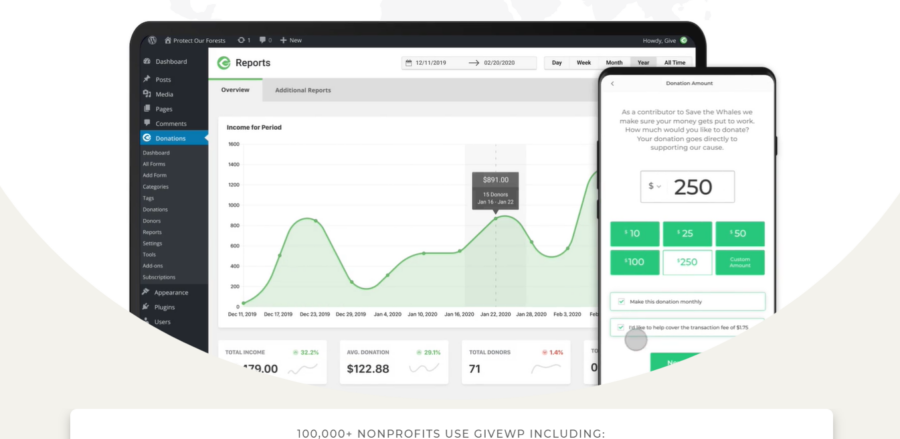Screen dimensions: 900x439
Task: Click the WordPress logo in the admin bar
Action: (x=152, y=40)
